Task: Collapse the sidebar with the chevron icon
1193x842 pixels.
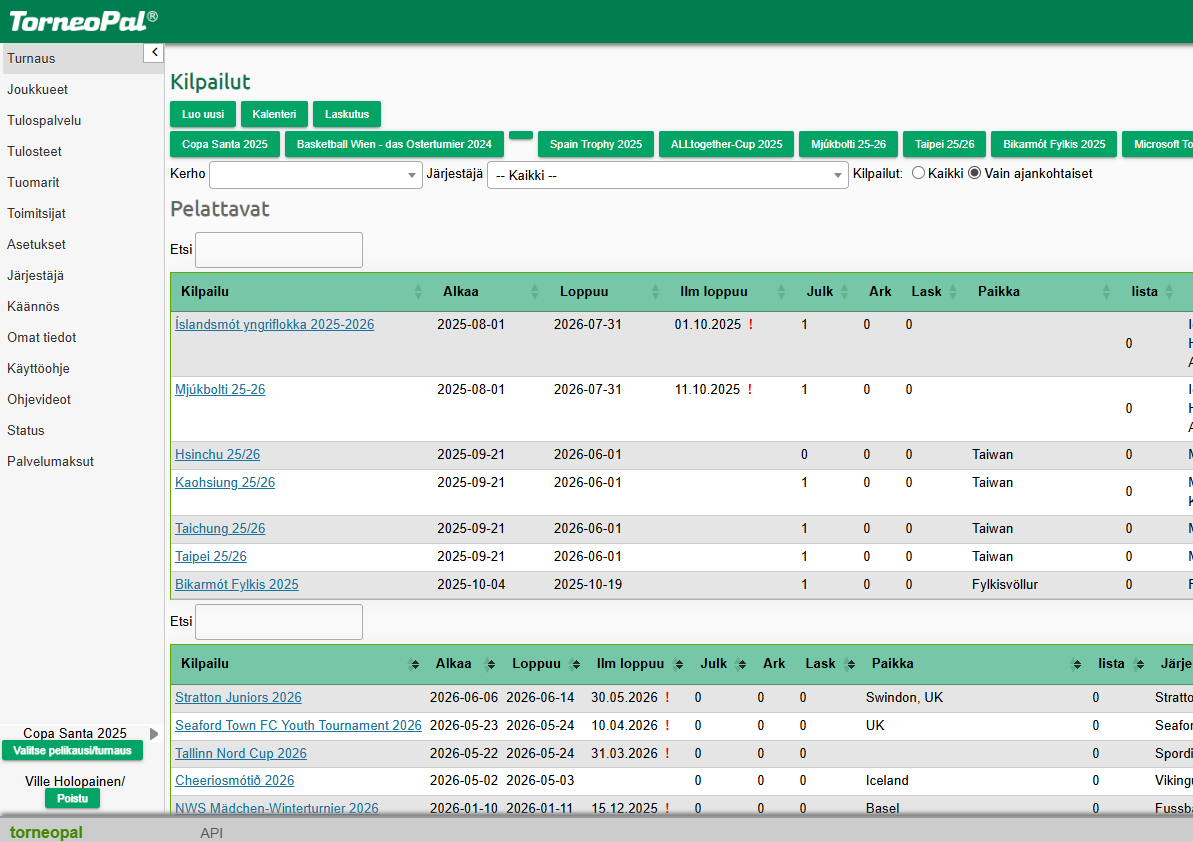Action: pyautogui.click(x=154, y=52)
